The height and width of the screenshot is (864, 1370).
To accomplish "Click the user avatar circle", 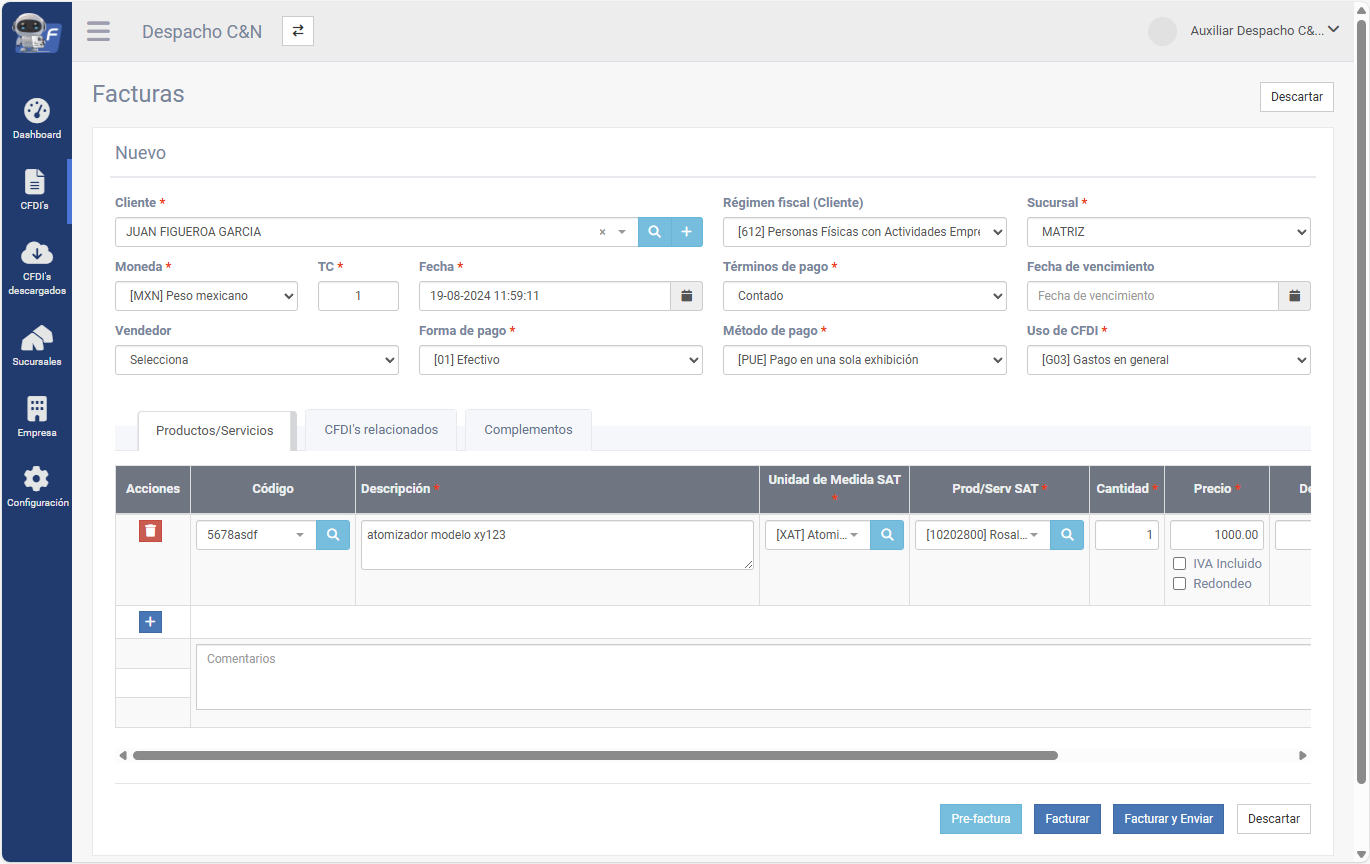I will point(1162,31).
